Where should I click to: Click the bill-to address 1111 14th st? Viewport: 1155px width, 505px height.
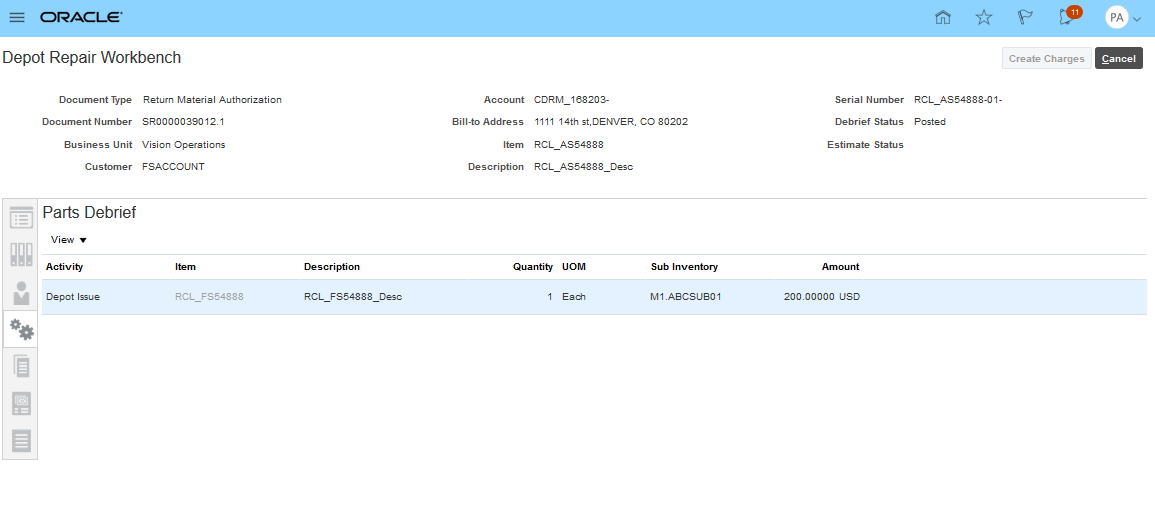[x=611, y=121]
